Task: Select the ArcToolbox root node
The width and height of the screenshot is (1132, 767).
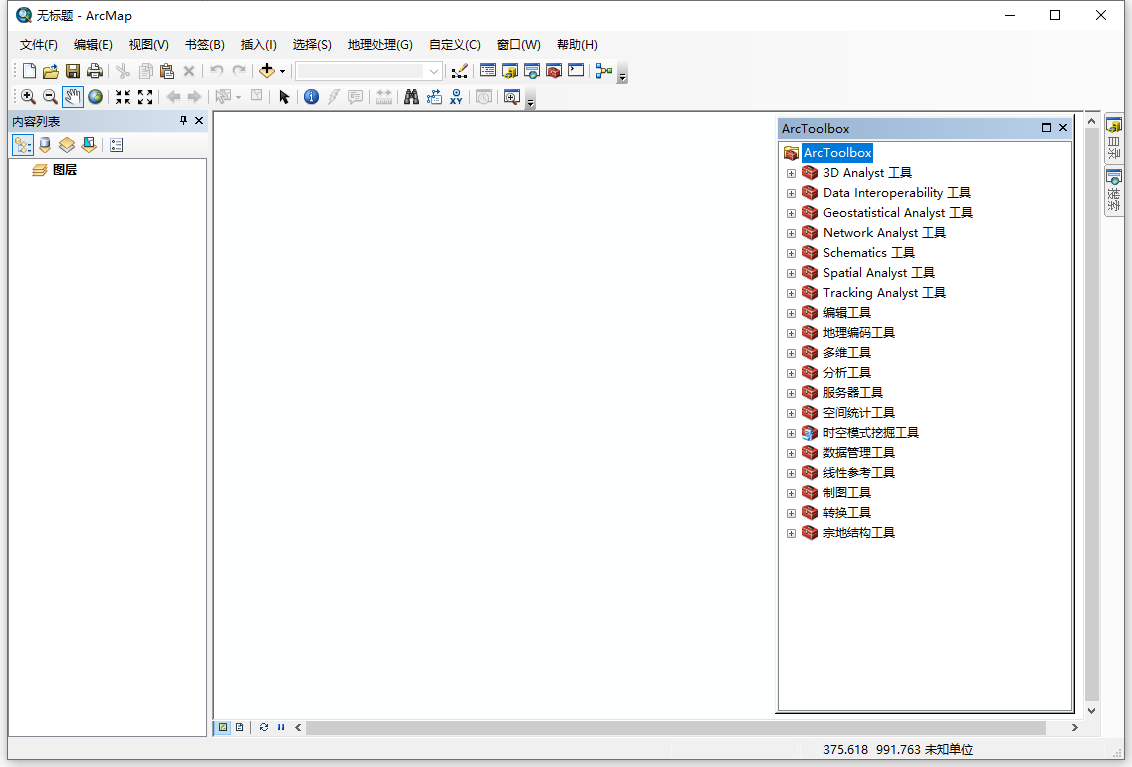Action: 837,152
